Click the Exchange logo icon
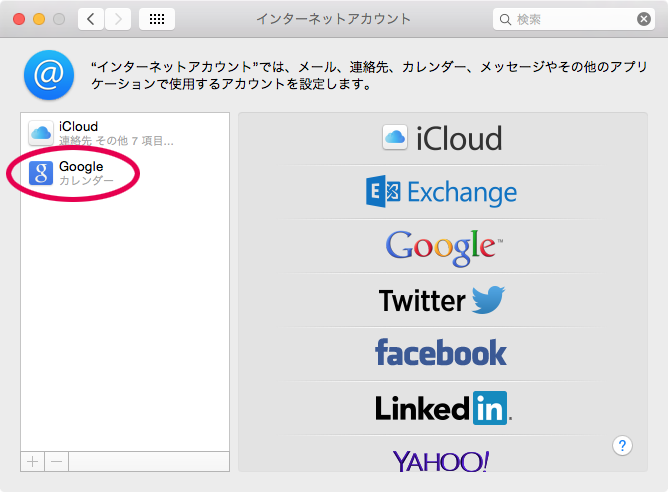The image size is (668, 492). click(x=383, y=191)
